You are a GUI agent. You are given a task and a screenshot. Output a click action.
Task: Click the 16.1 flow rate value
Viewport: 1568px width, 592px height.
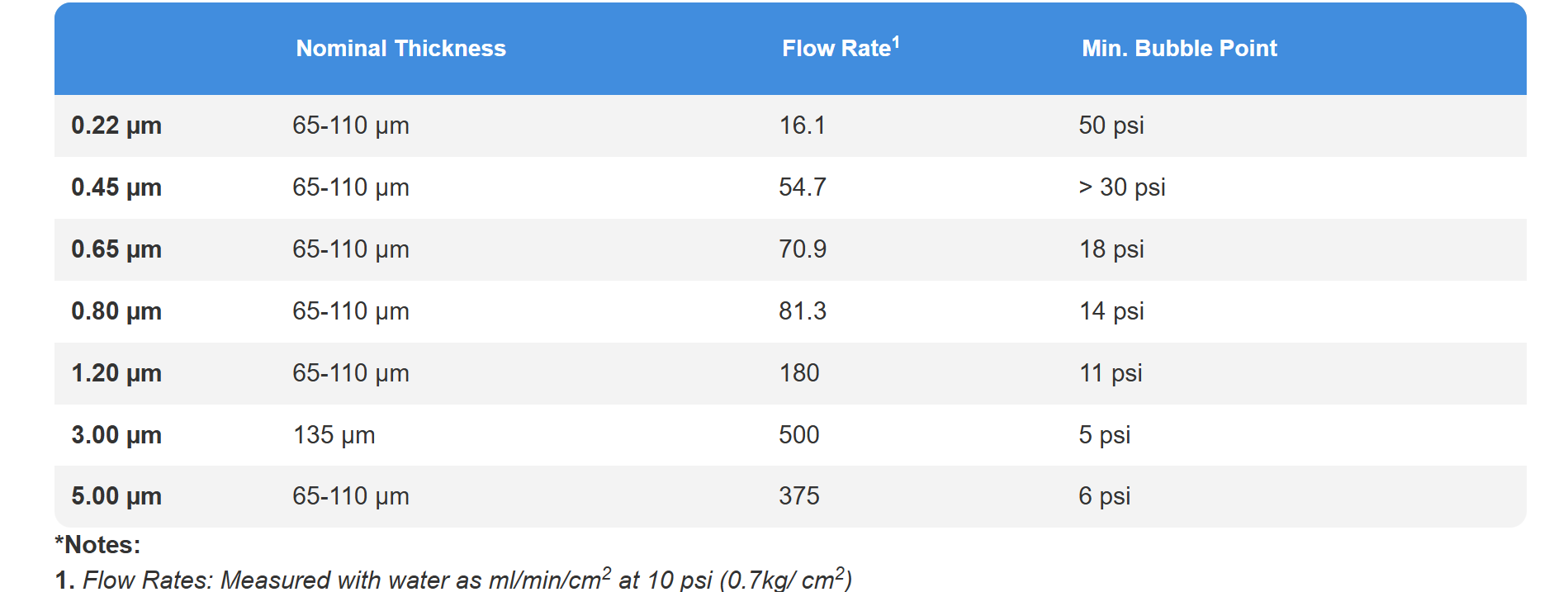point(802,126)
